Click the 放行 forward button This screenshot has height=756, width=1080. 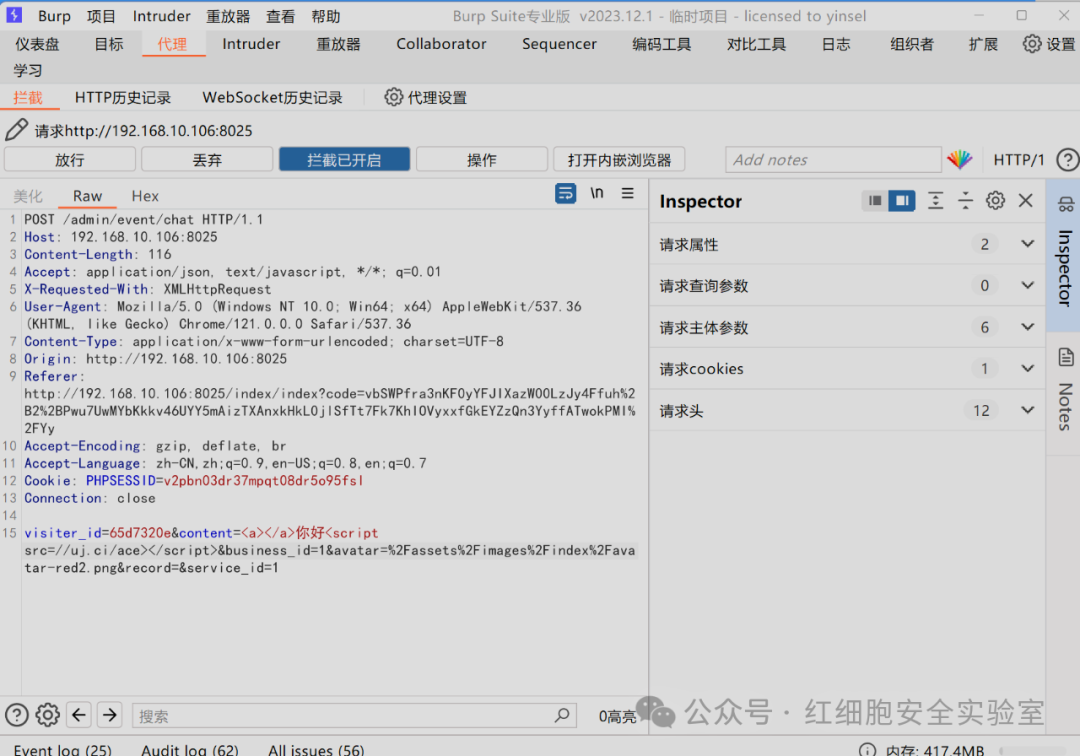pyautogui.click(x=70, y=160)
